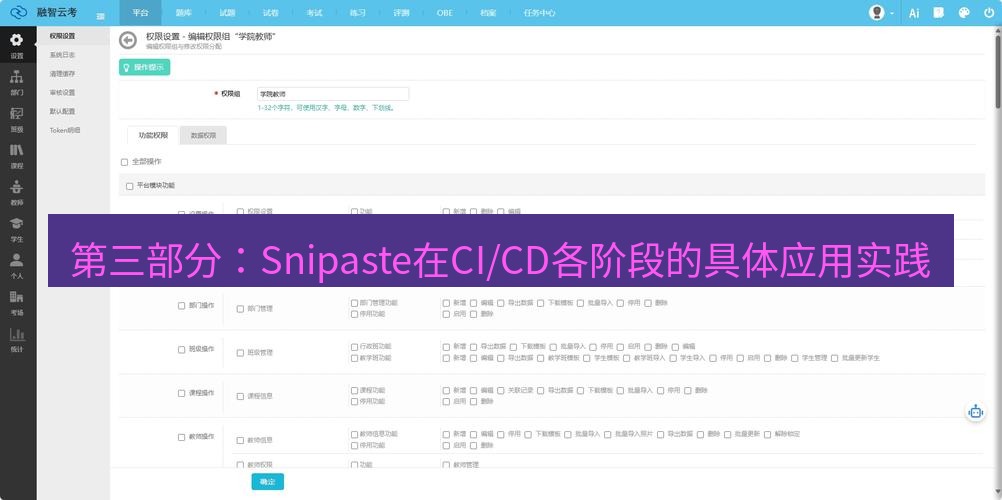The height and width of the screenshot is (500, 1002).
Task: Open 任务中心 in the top navigation
Action: (x=539, y=13)
